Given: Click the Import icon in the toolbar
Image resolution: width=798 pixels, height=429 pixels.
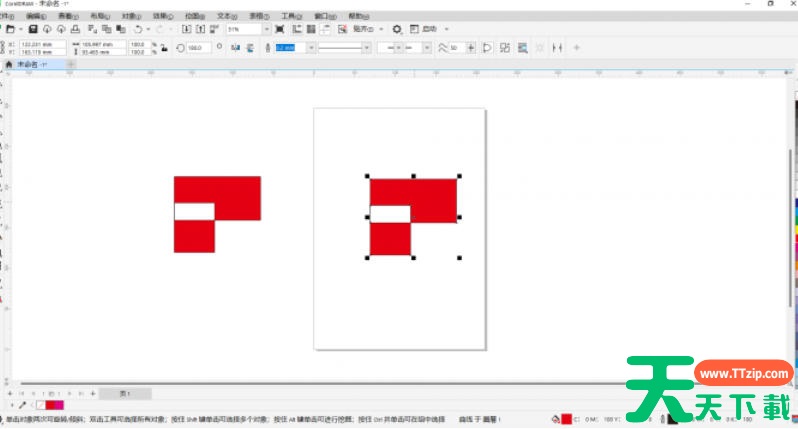Looking at the screenshot, I should pos(185,30).
